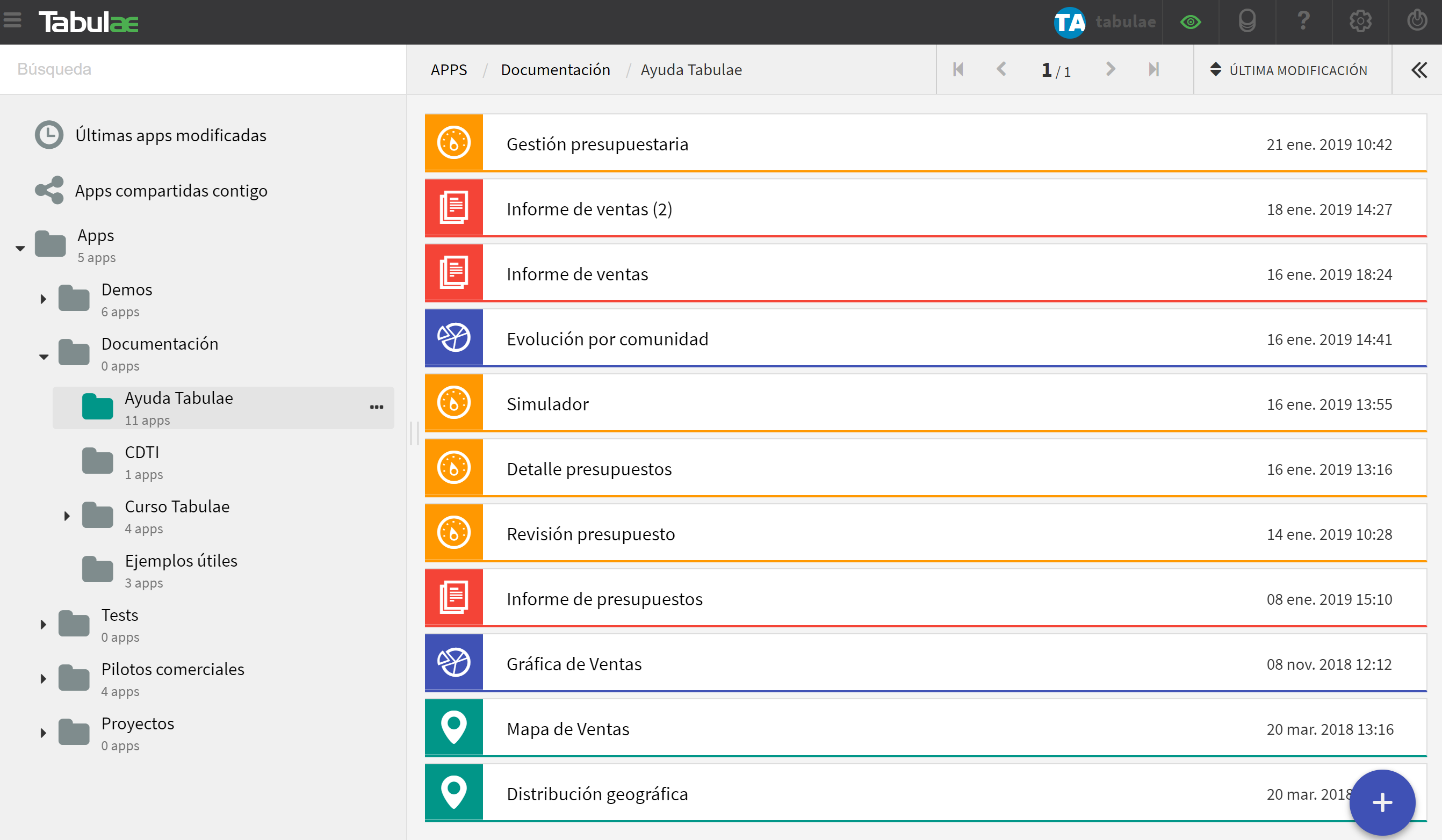The width and height of the screenshot is (1442, 840).
Task: Select Documentación breadcrumb tab
Action: (x=553, y=69)
